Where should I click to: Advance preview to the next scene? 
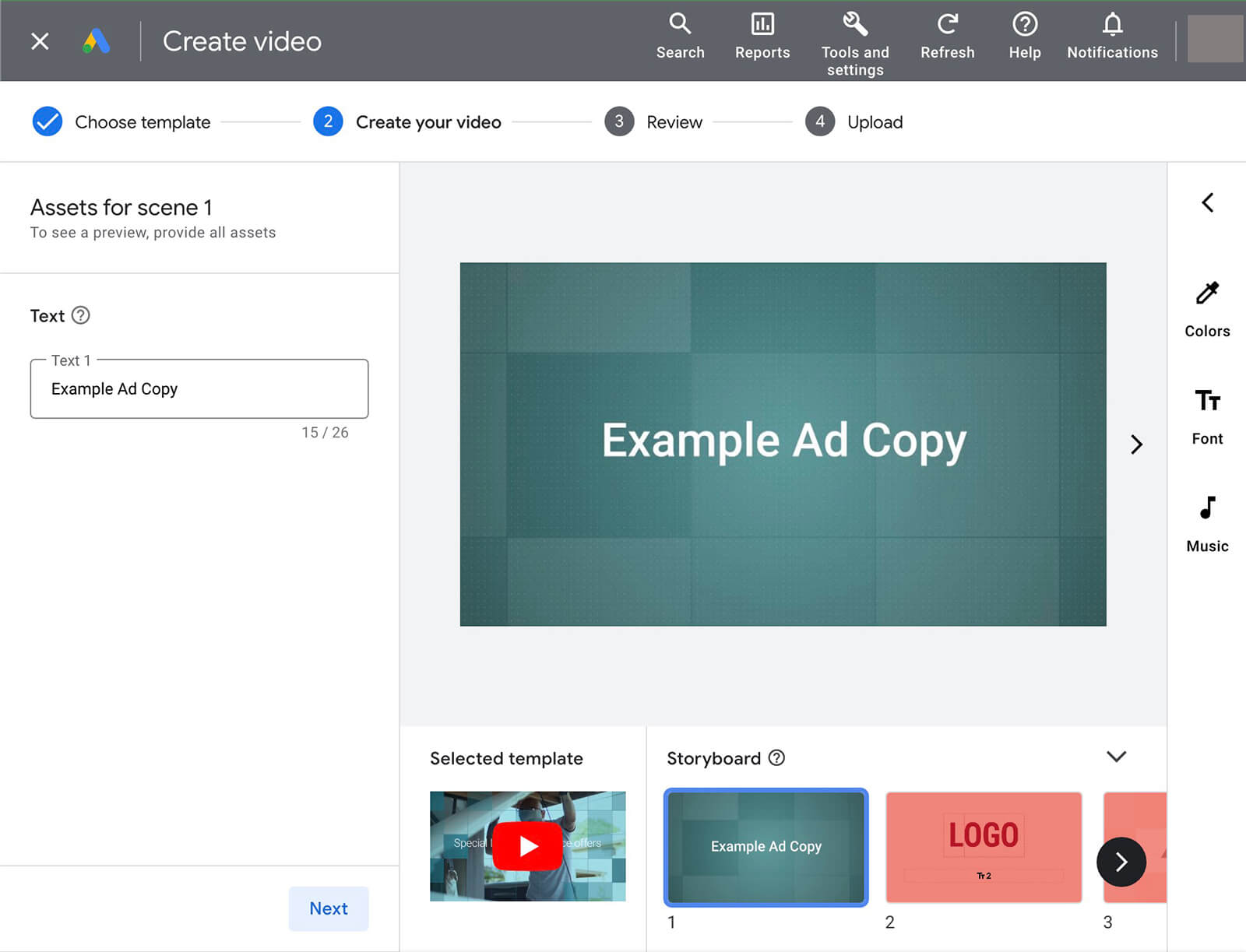tap(1136, 444)
